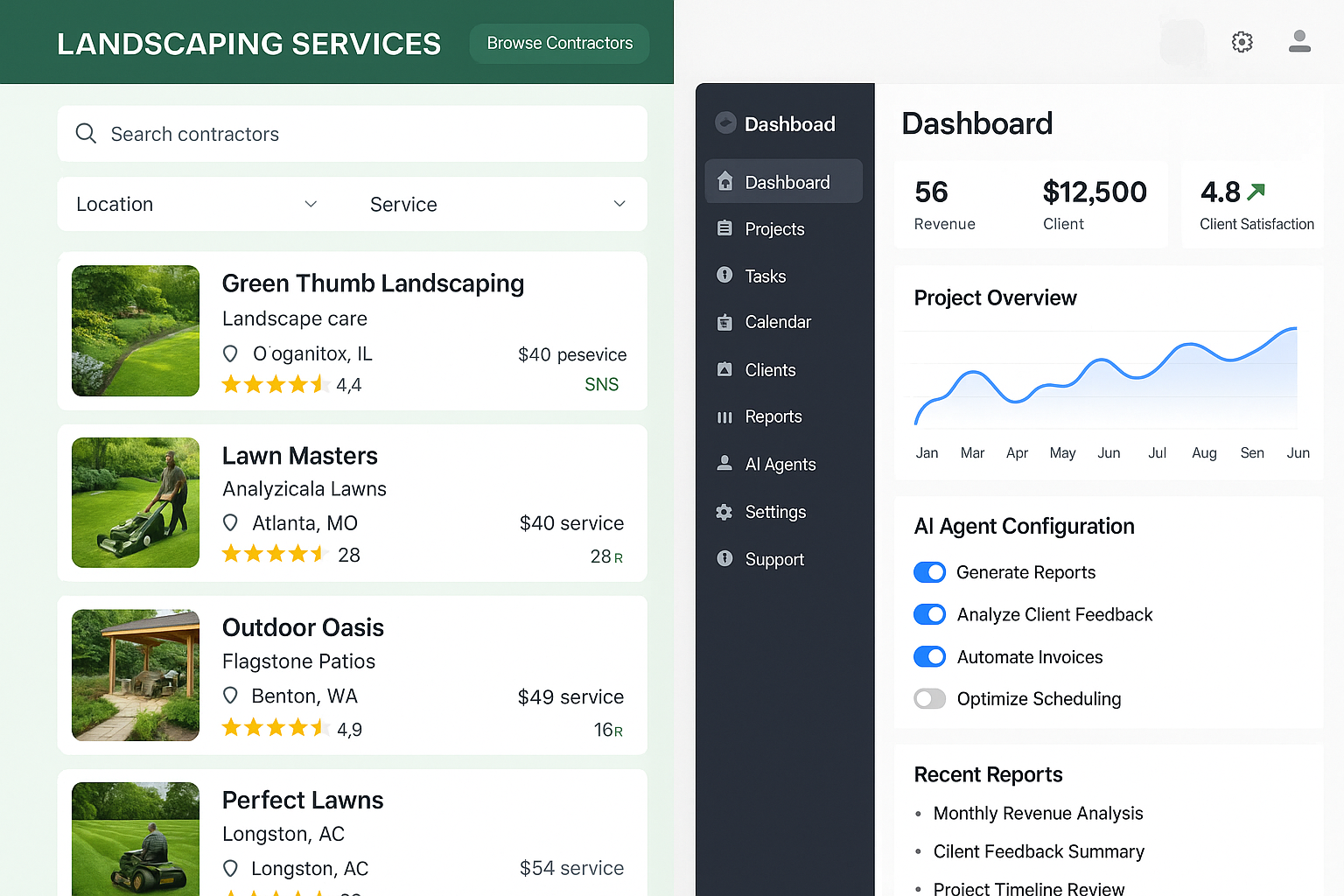Open Clients from the sidebar menu
This screenshot has width=1344, height=896.
[770, 370]
